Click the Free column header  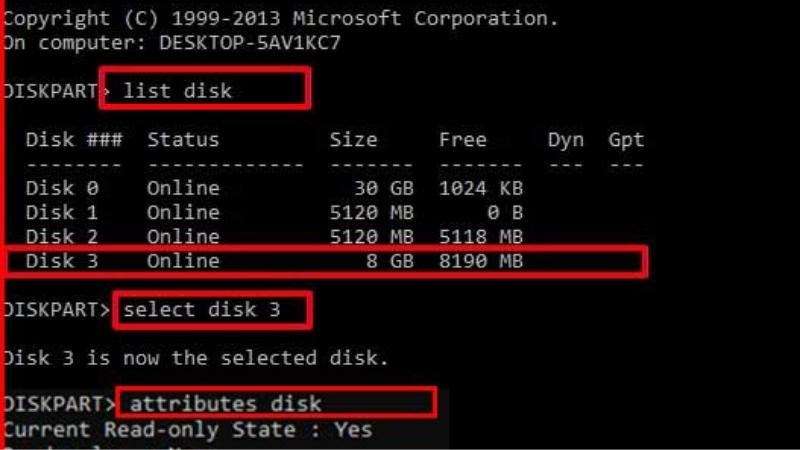pos(463,140)
